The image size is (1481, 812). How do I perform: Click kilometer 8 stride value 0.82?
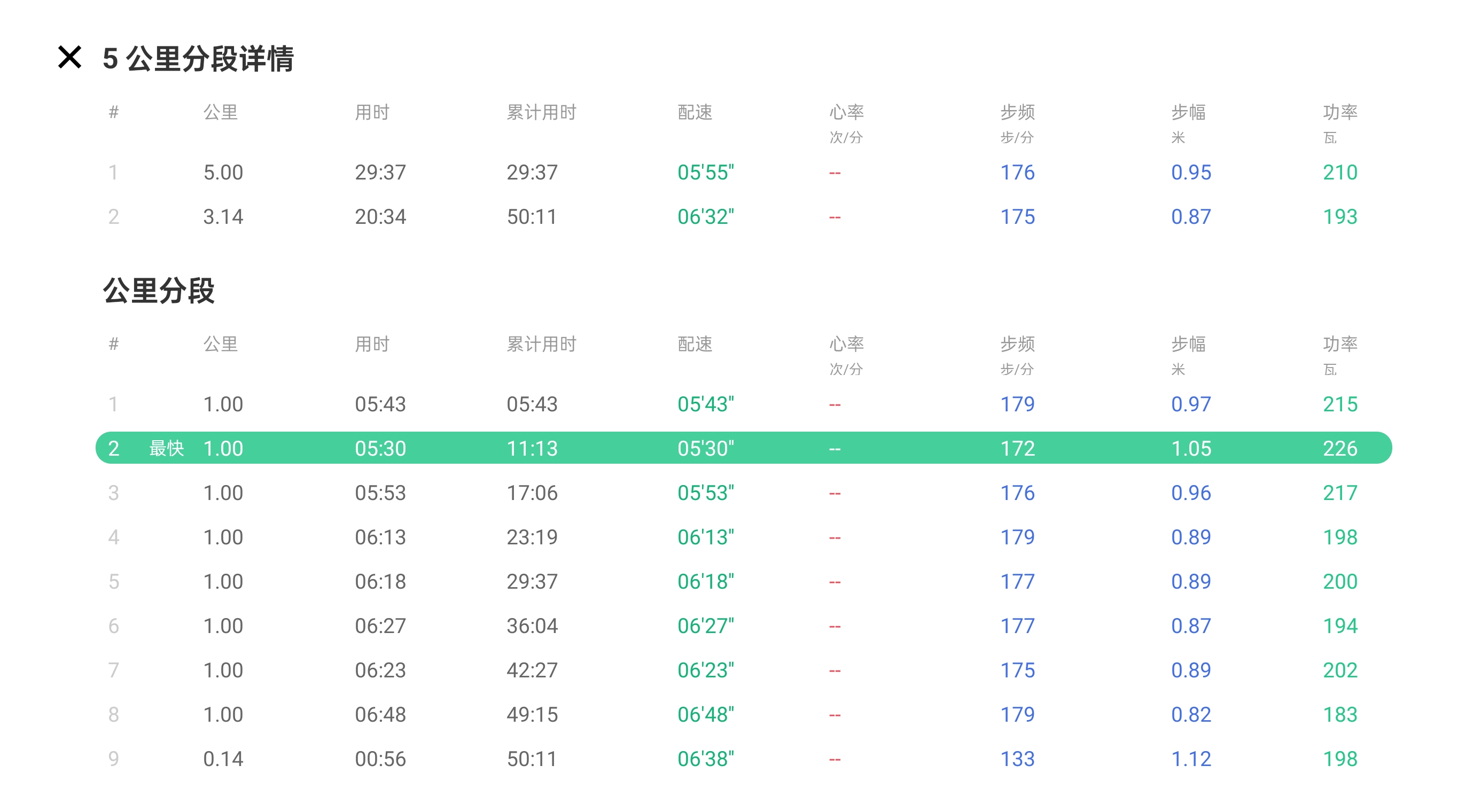(1191, 714)
